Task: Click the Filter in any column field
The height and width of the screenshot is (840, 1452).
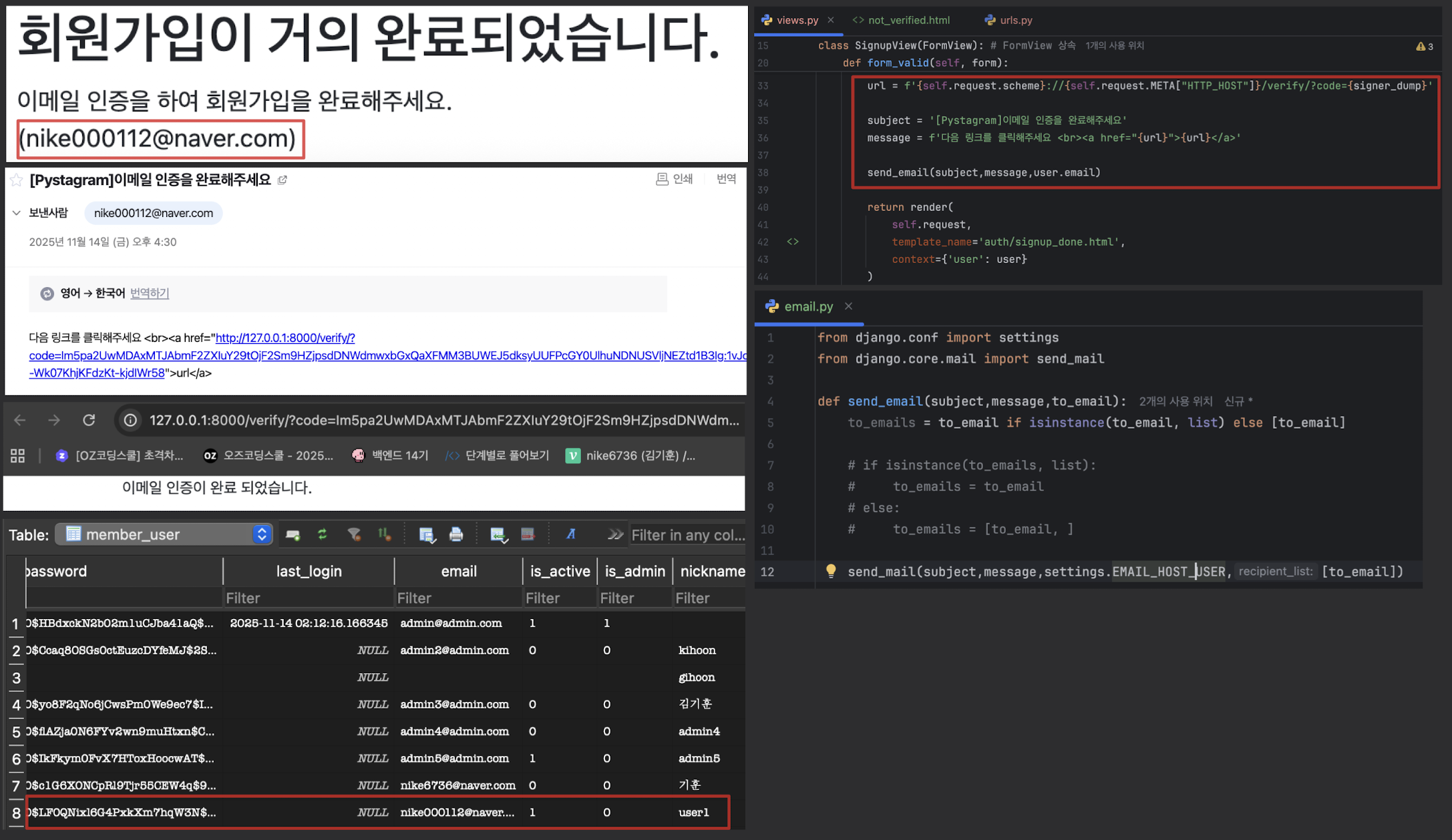Action: click(x=687, y=535)
